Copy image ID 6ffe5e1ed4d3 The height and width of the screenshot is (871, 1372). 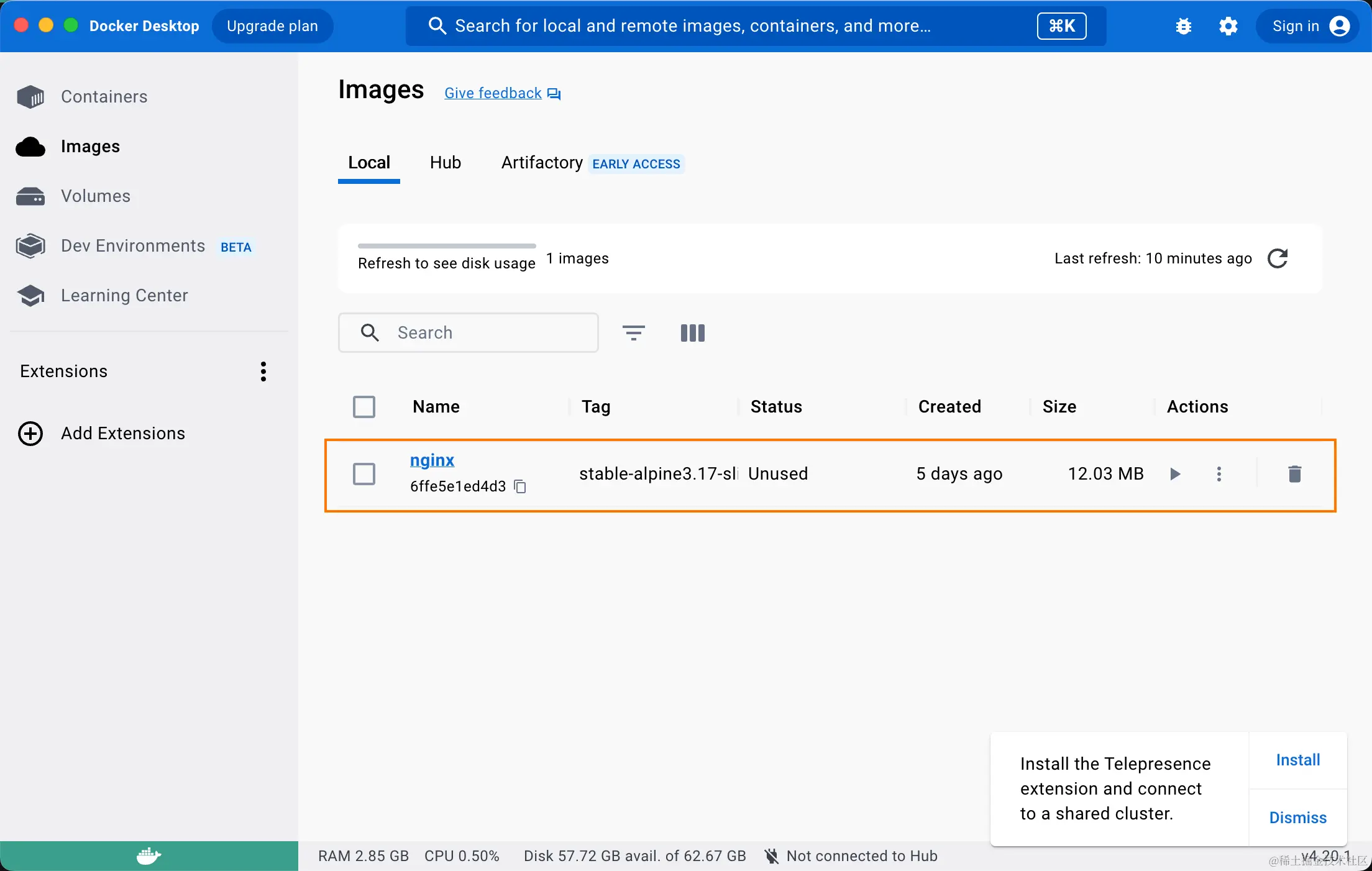[x=521, y=486]
